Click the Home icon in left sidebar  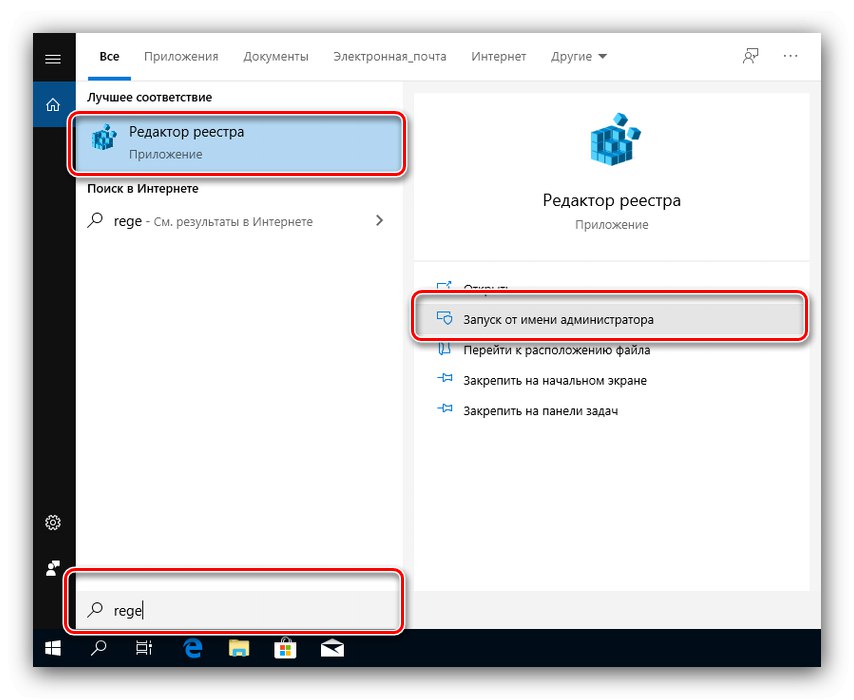click(x=53, y=102)
